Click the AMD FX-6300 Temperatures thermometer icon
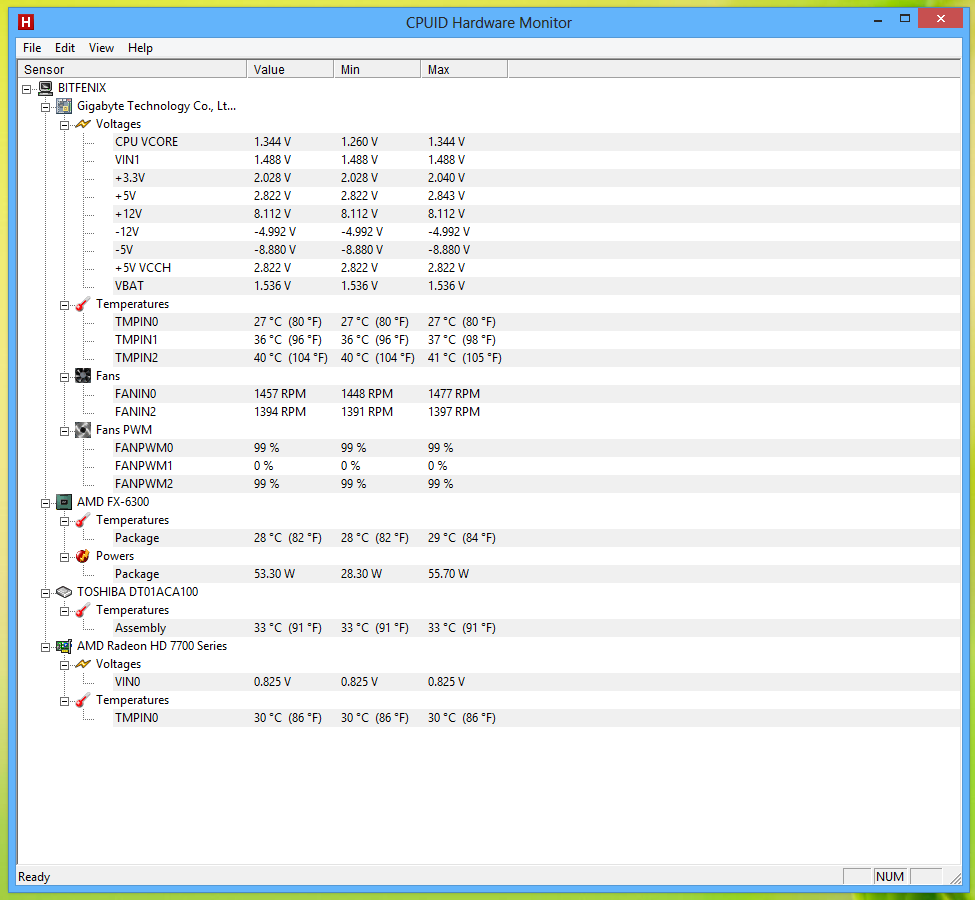Viewport: 975px width, 900px height. pos(83,520)
